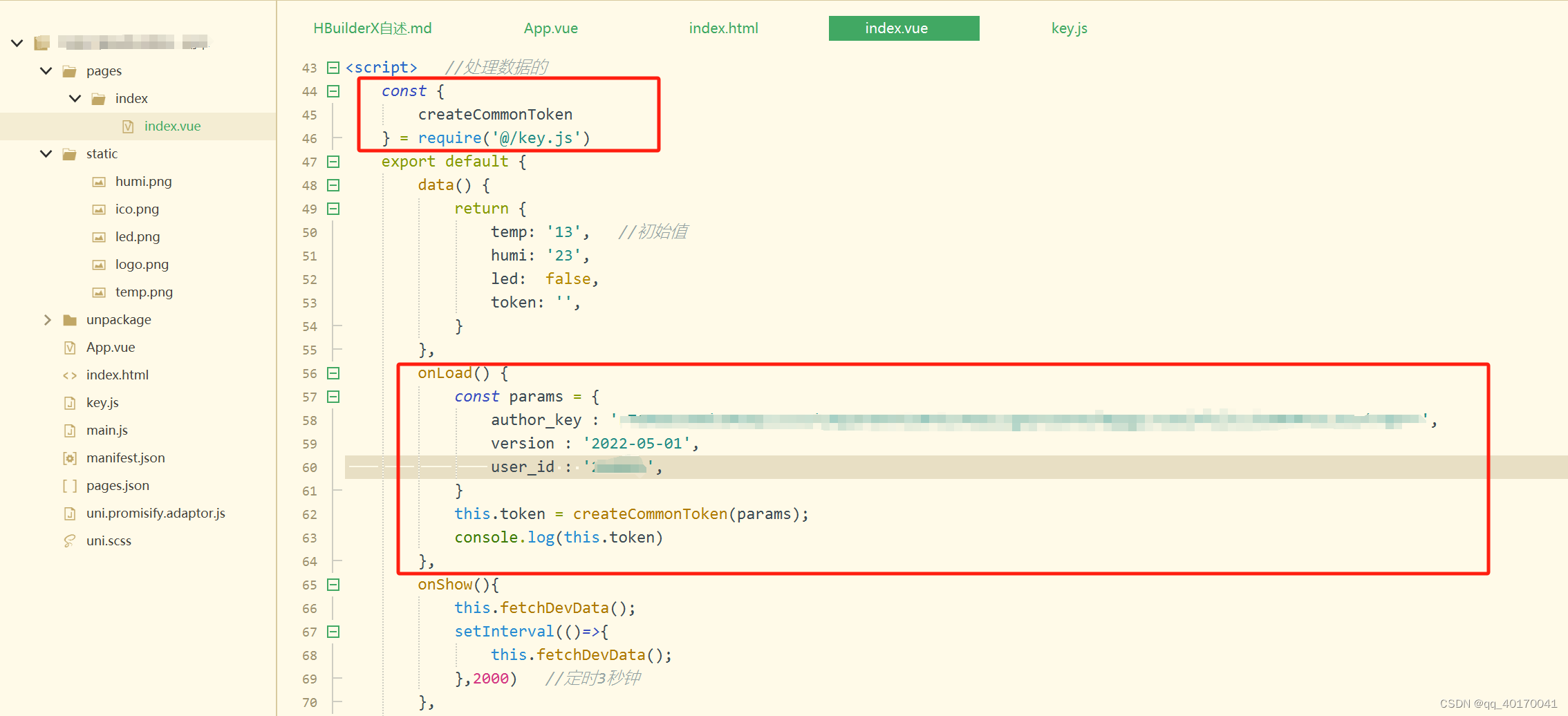Screen dimensions: 1568x716
Task: Collapse the project root folder chevron
Action: coord(17,43)
